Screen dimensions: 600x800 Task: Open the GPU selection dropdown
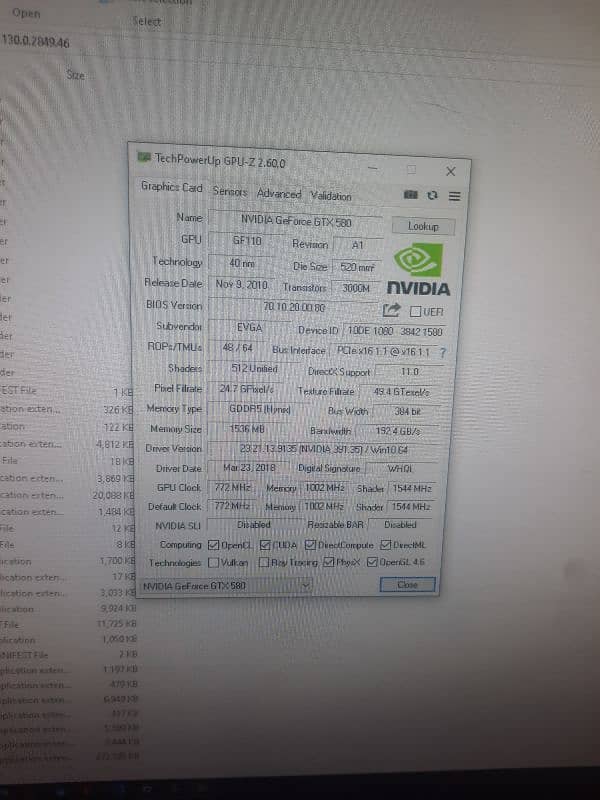pos(225,586)
